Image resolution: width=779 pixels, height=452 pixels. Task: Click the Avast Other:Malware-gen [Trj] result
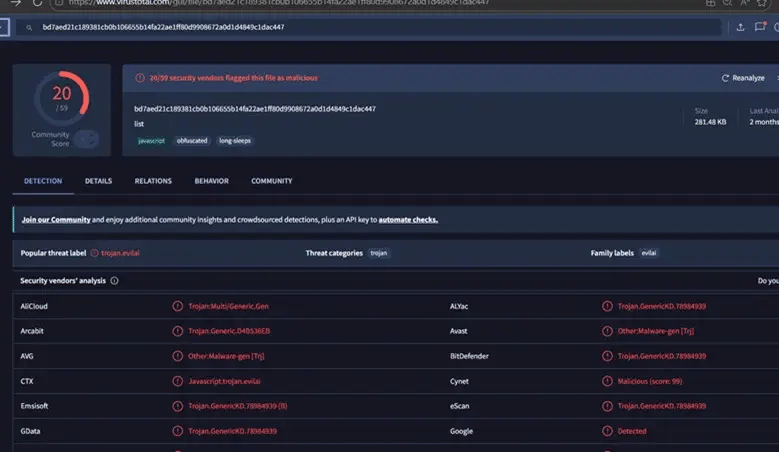pyautogui.click(x=656, y=331)
